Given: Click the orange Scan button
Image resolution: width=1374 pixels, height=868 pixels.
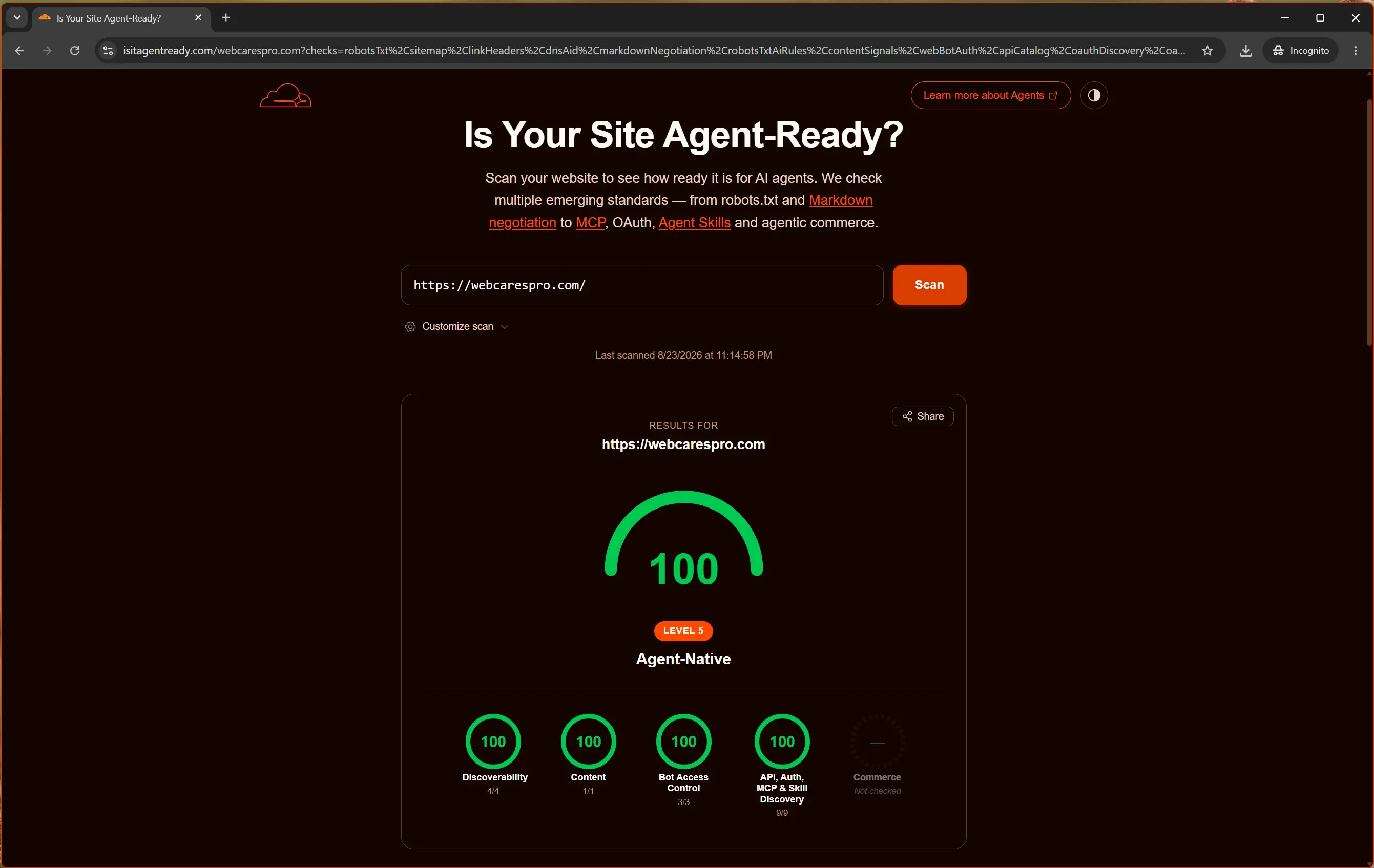Looking at the screenshot, I should point(929,285).
